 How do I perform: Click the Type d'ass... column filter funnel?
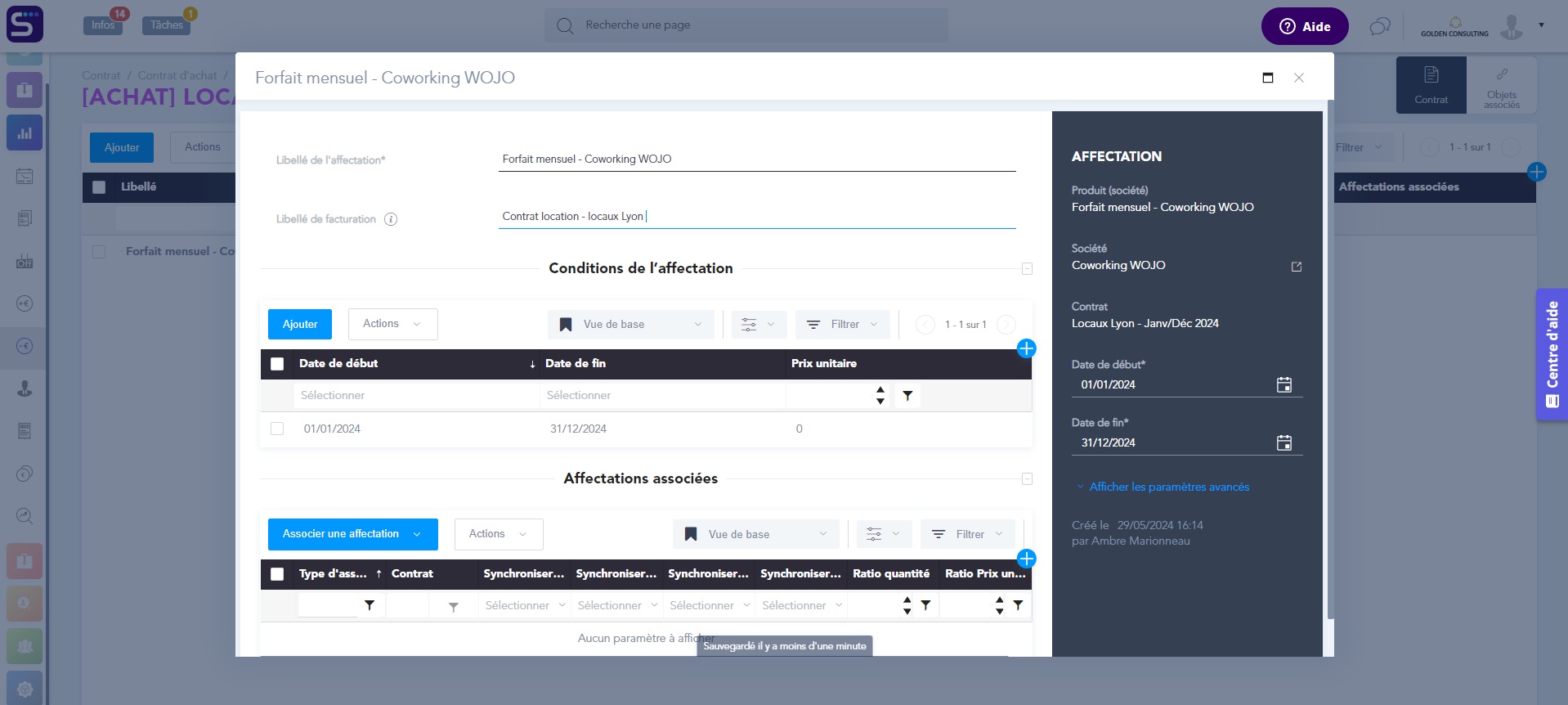coord(370,605)
